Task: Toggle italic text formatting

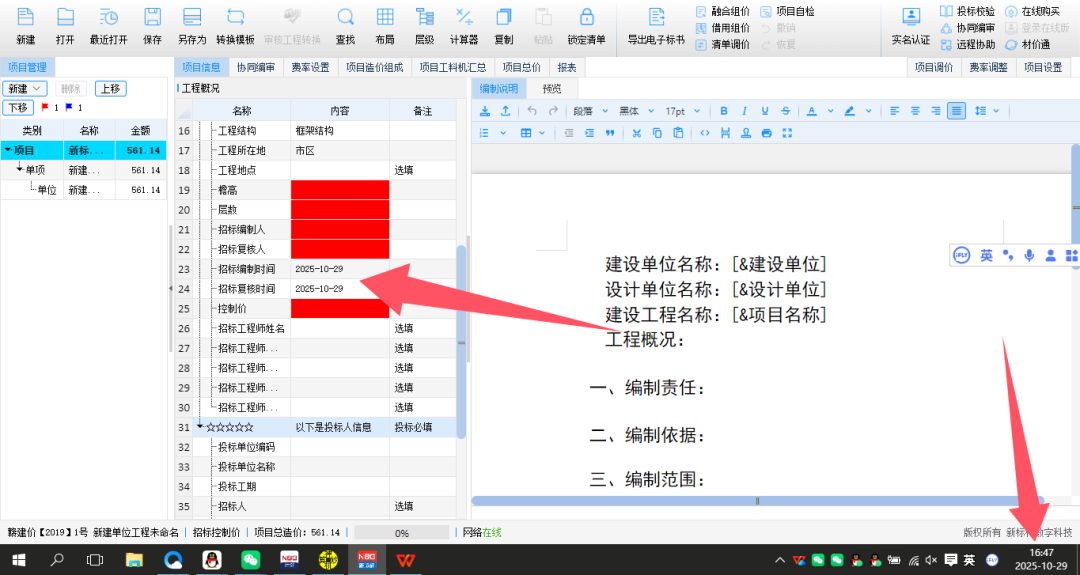Action: tap(744, 111)
